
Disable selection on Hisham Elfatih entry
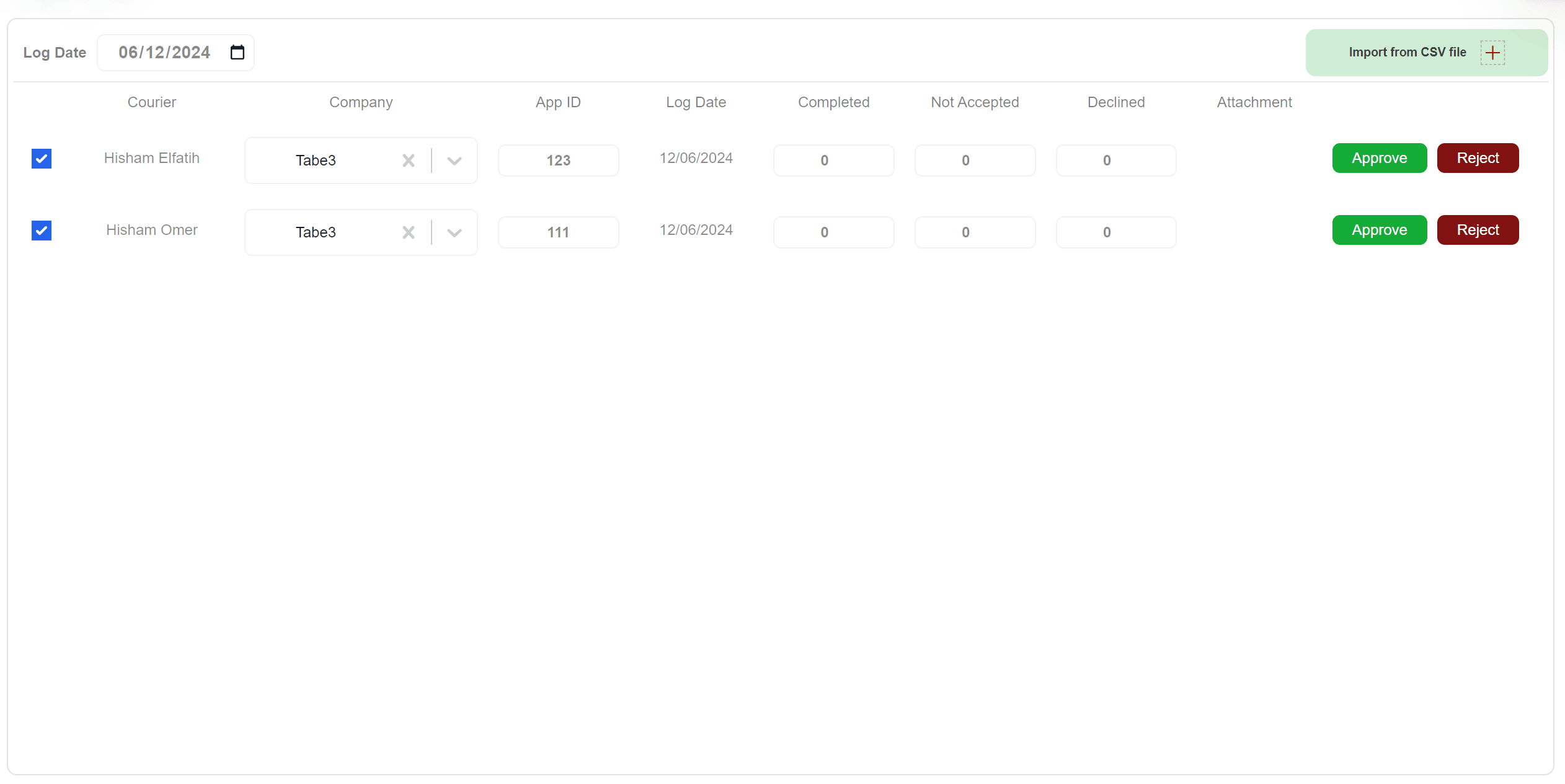[x=41, y=158]
